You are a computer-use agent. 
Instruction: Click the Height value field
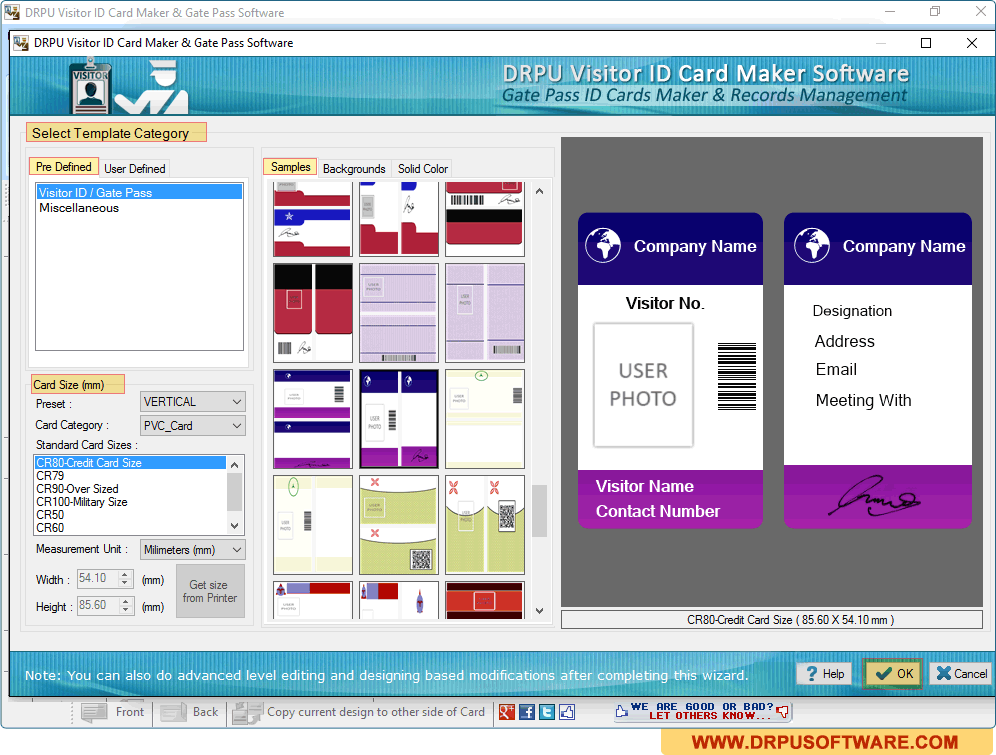pyautogui.click(x=98, y=605)
